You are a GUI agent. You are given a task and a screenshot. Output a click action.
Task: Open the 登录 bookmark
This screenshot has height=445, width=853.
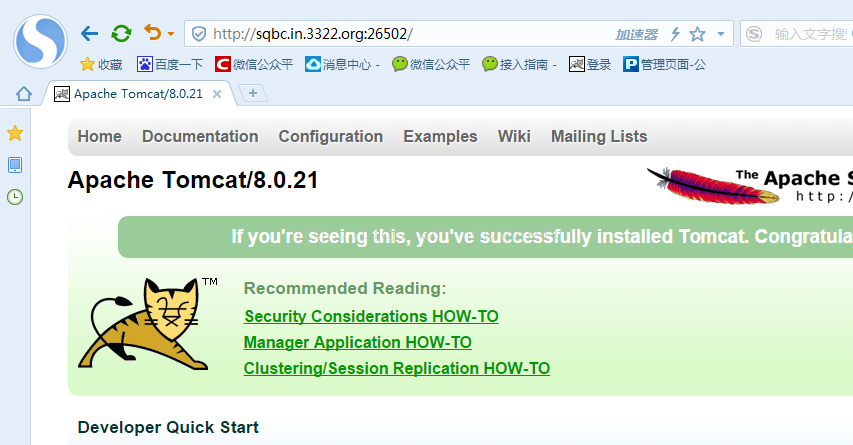[590, 64]
